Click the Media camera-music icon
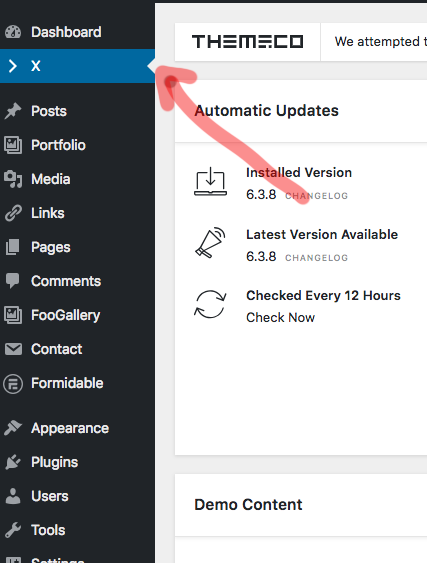 13,179
